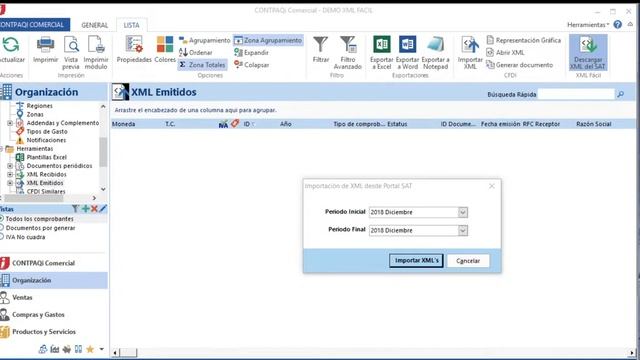Image resolution: width=640 pixels, height=360 pixels.
Task: Click into the Búsqueda Rápida field
Action: (576, 94)
